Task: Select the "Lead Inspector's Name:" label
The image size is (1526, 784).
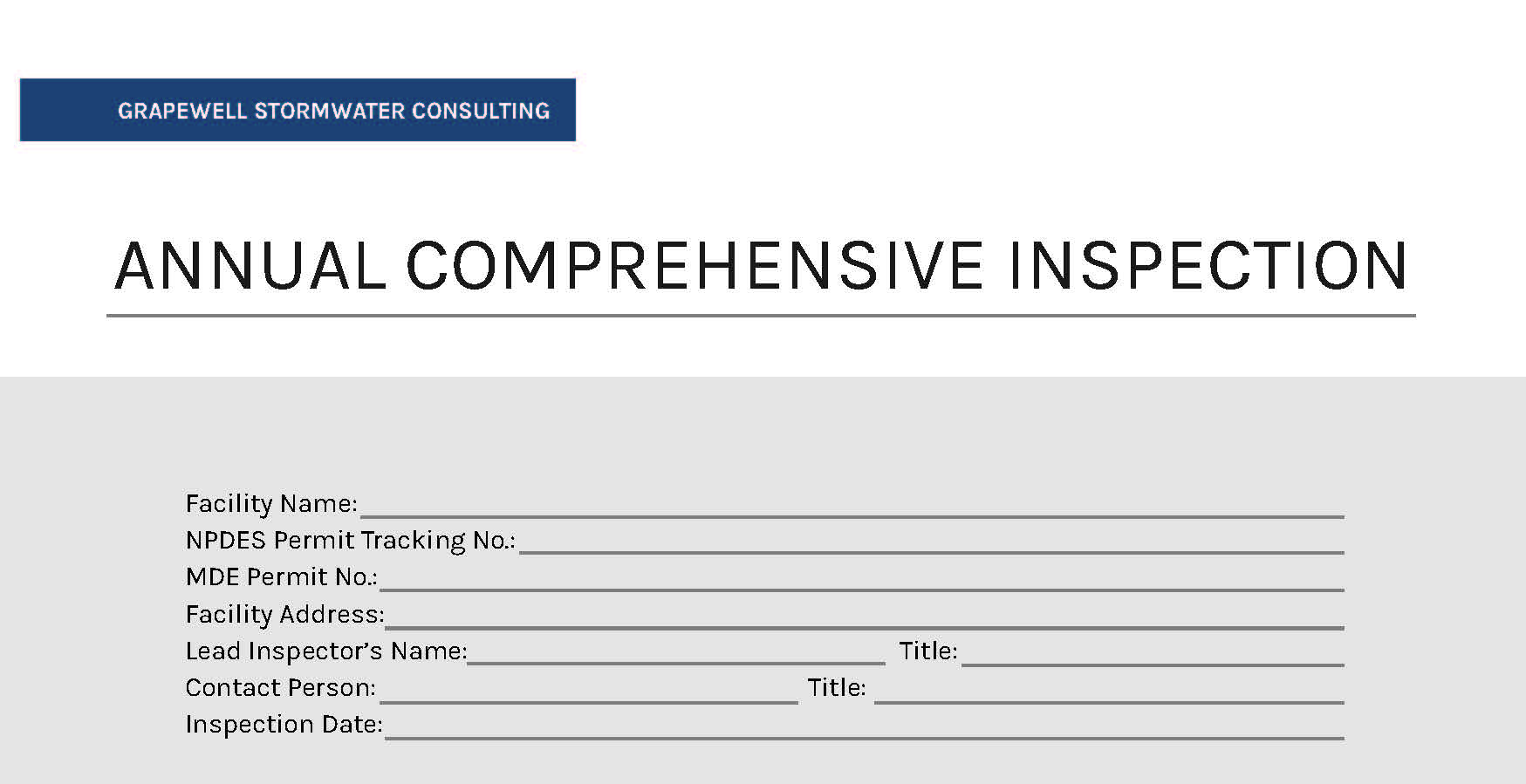Action: (326, 651)
